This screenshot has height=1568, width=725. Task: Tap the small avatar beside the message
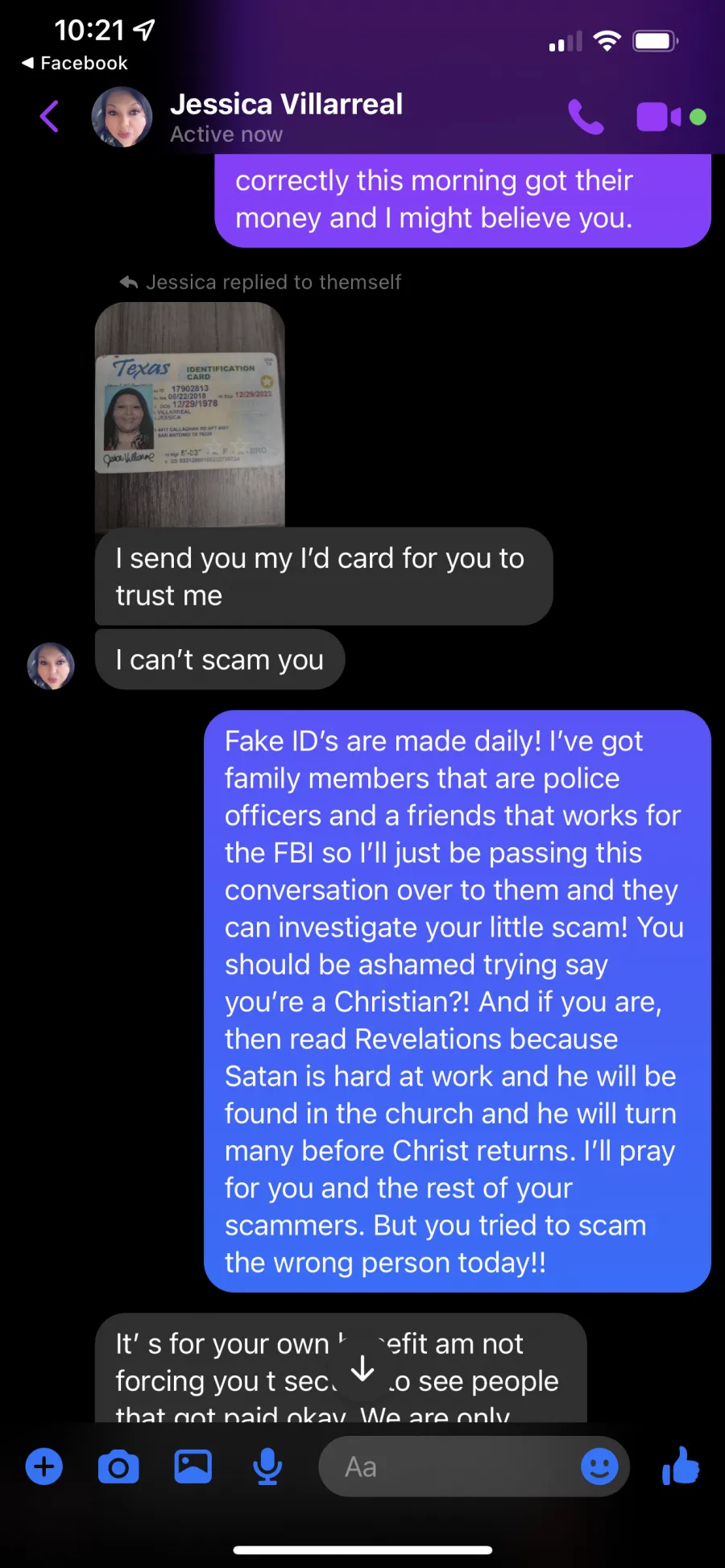51,666
